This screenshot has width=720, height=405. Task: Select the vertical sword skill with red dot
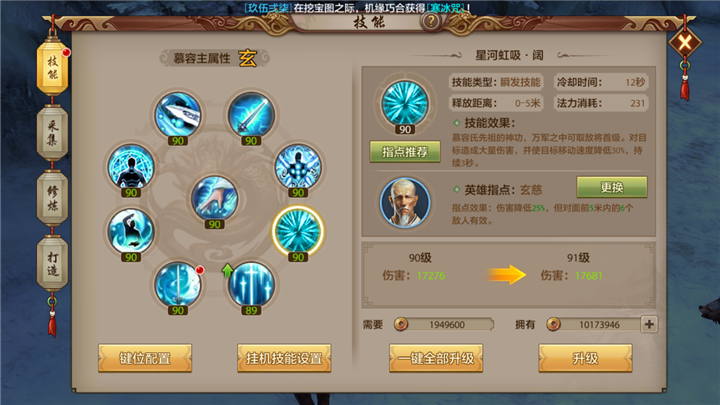[x=178, y=284]
